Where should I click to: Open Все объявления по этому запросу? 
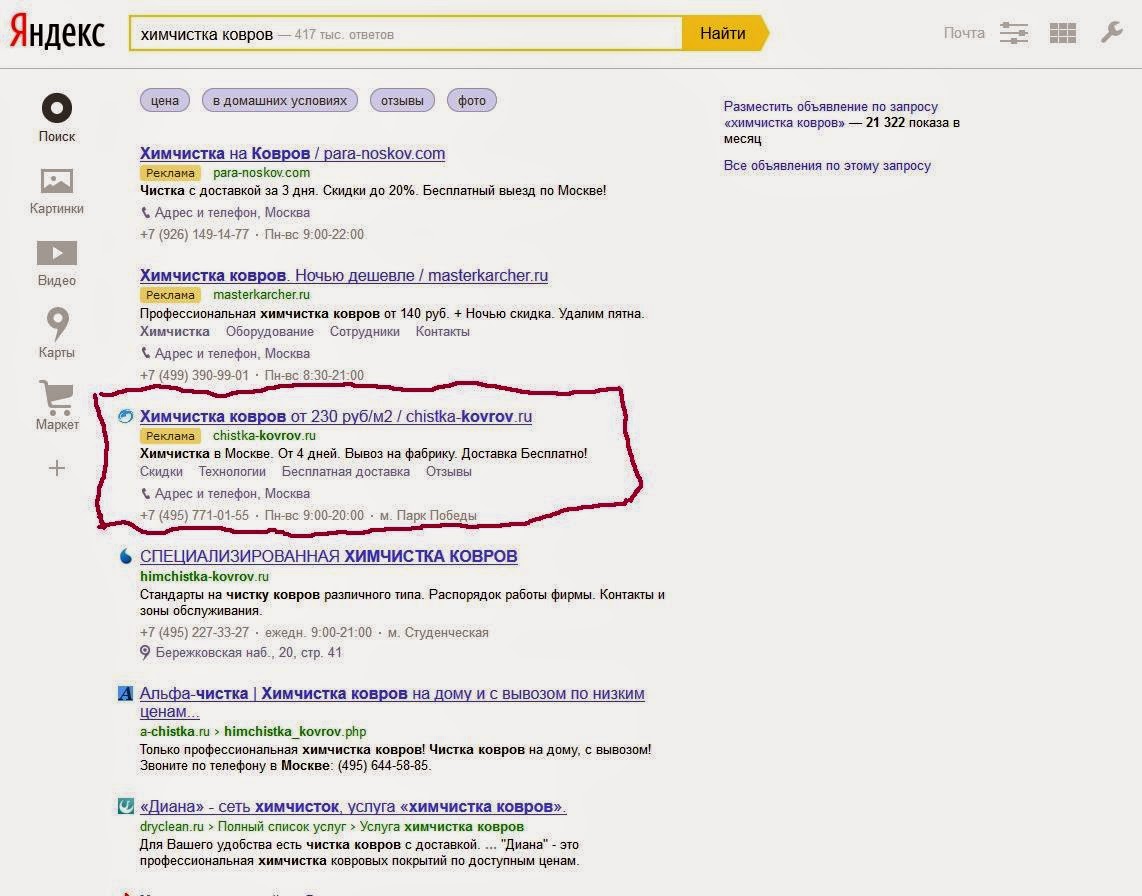[x=827, y=165]
